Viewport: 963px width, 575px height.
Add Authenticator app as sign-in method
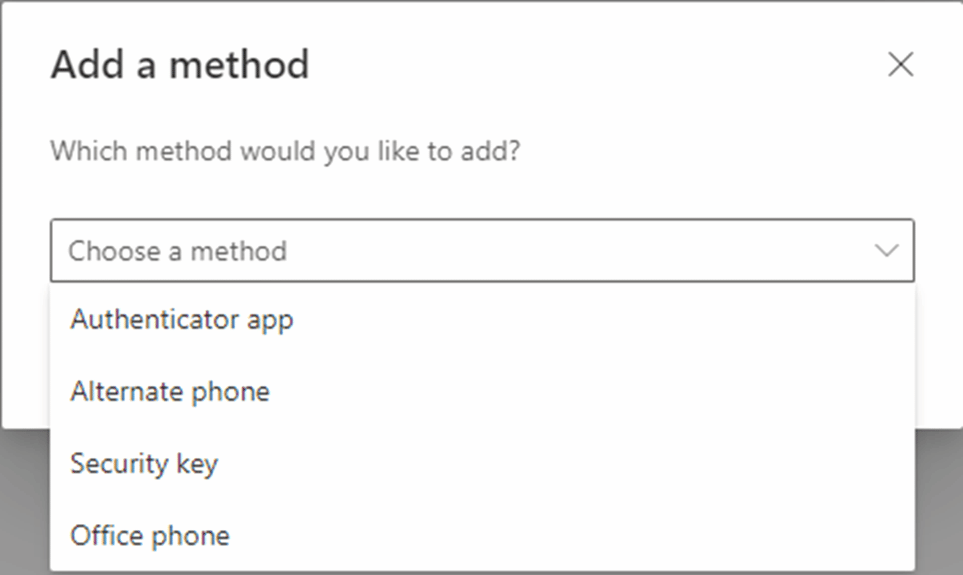(181, 320)
